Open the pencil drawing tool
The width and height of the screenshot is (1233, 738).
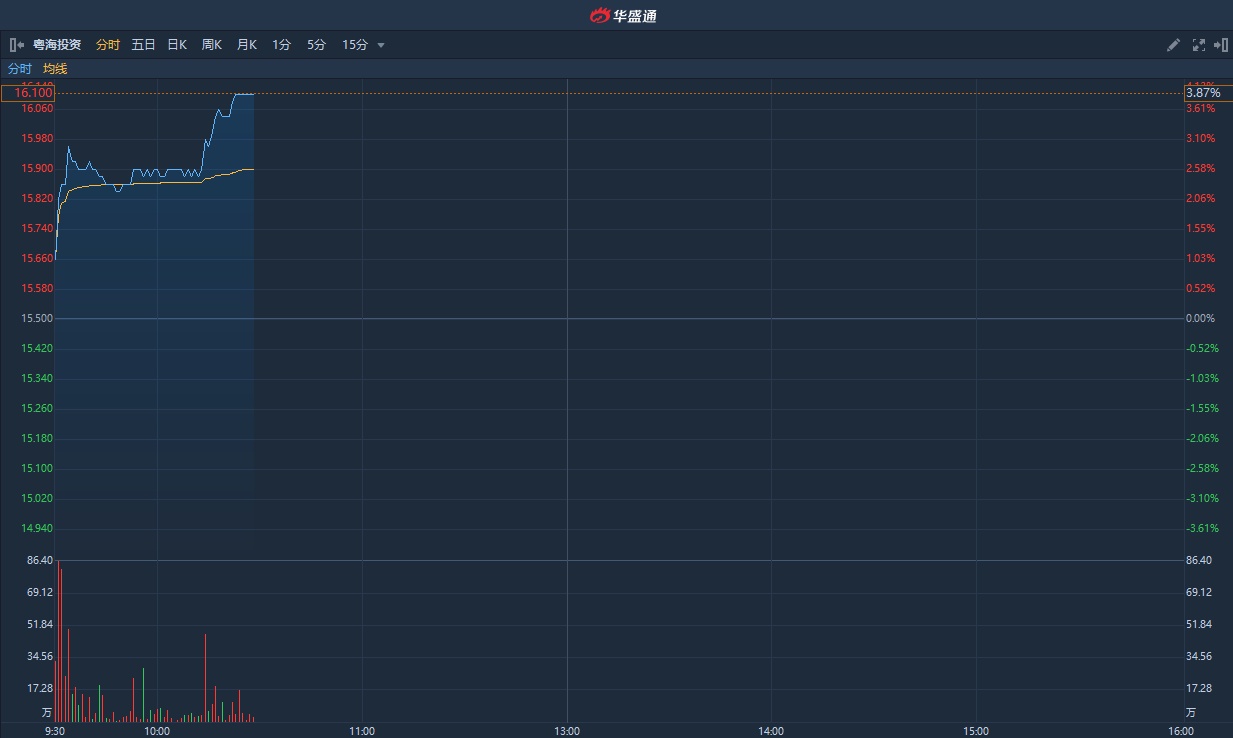pos(1174,45)
